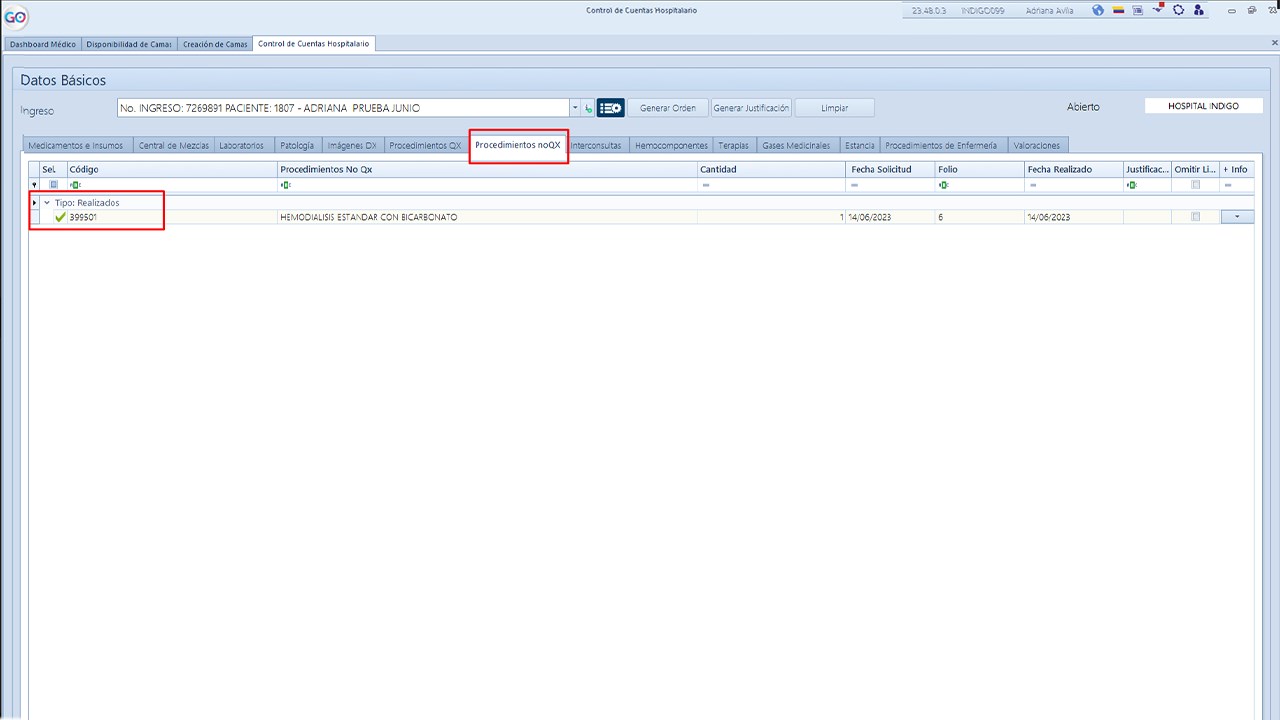Open Laboratorios tab

(x=242, y=145)
